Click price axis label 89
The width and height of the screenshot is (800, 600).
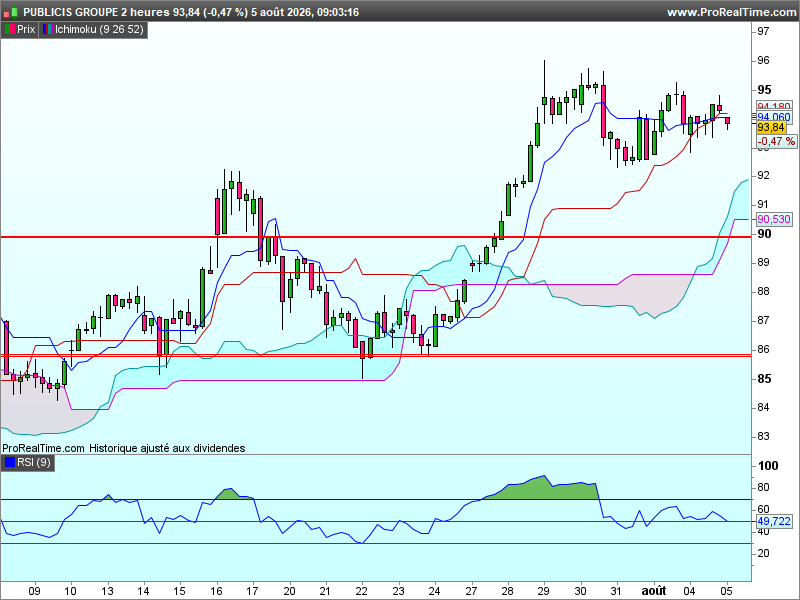click(763, 262)
